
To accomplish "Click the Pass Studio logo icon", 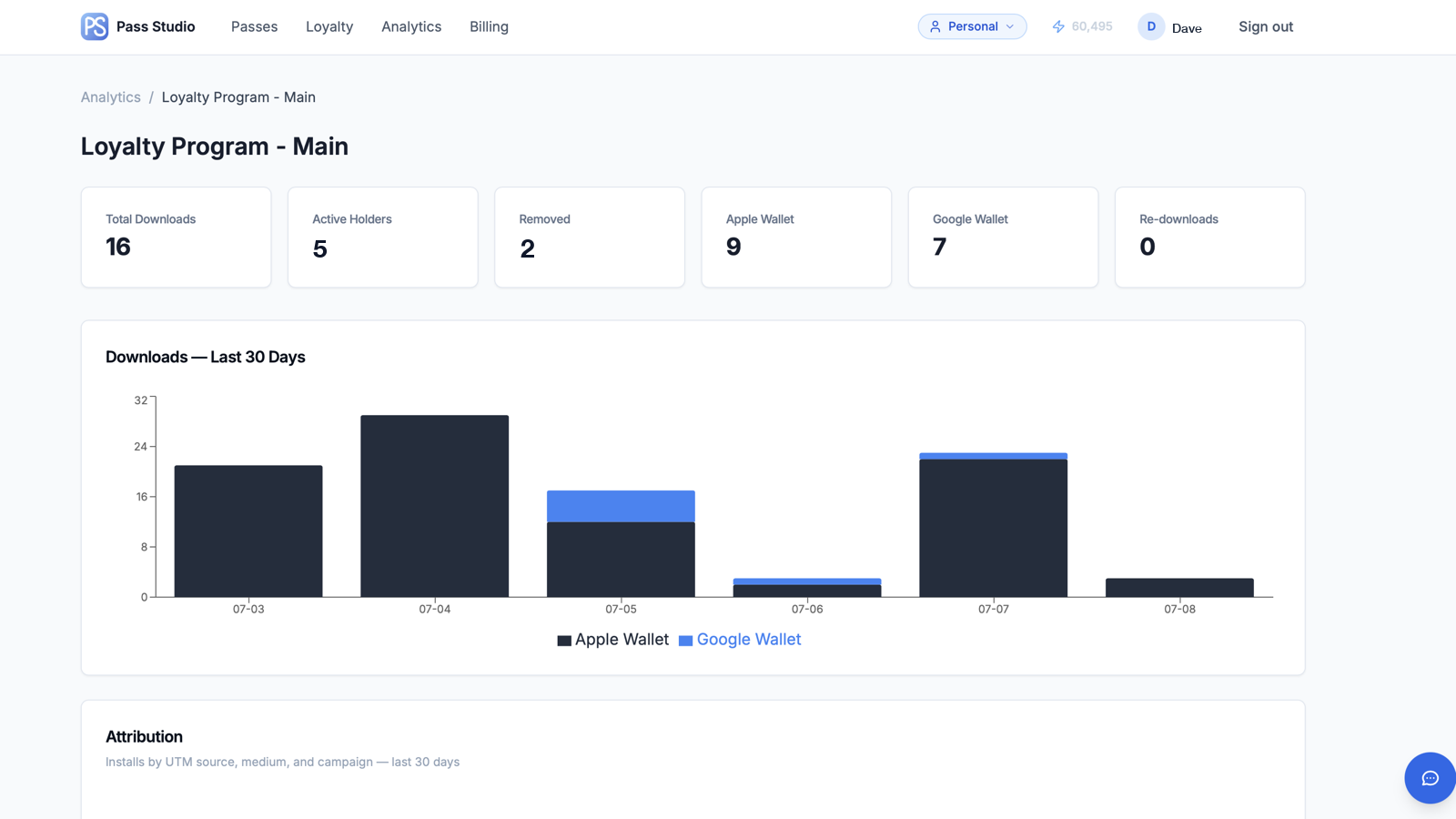I will pos(95,26).
